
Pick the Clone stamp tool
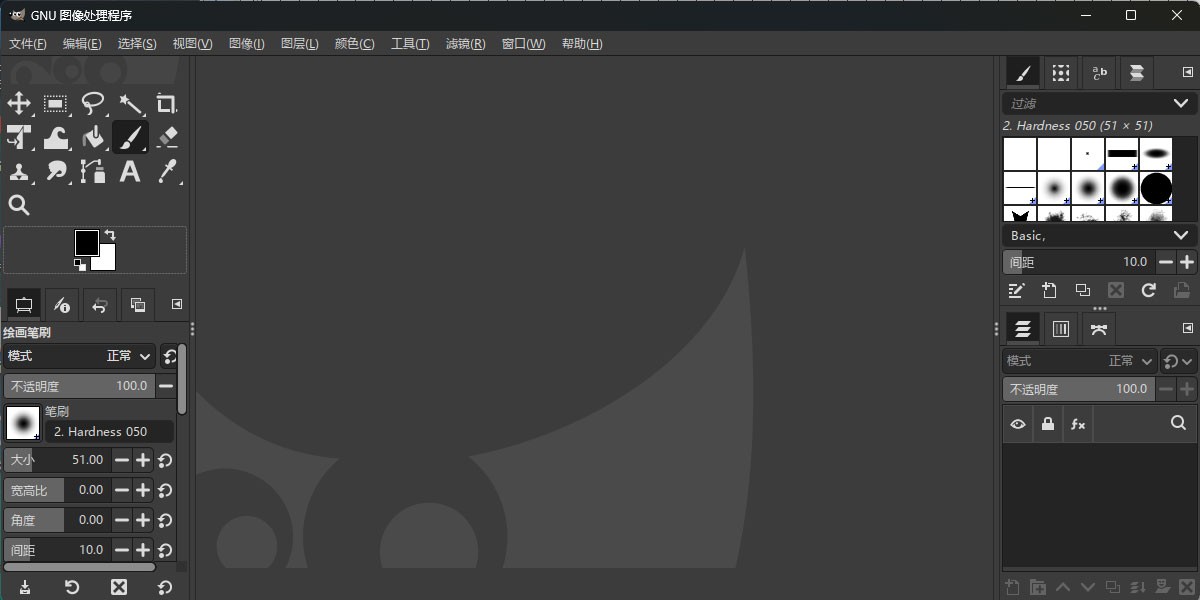20,172
